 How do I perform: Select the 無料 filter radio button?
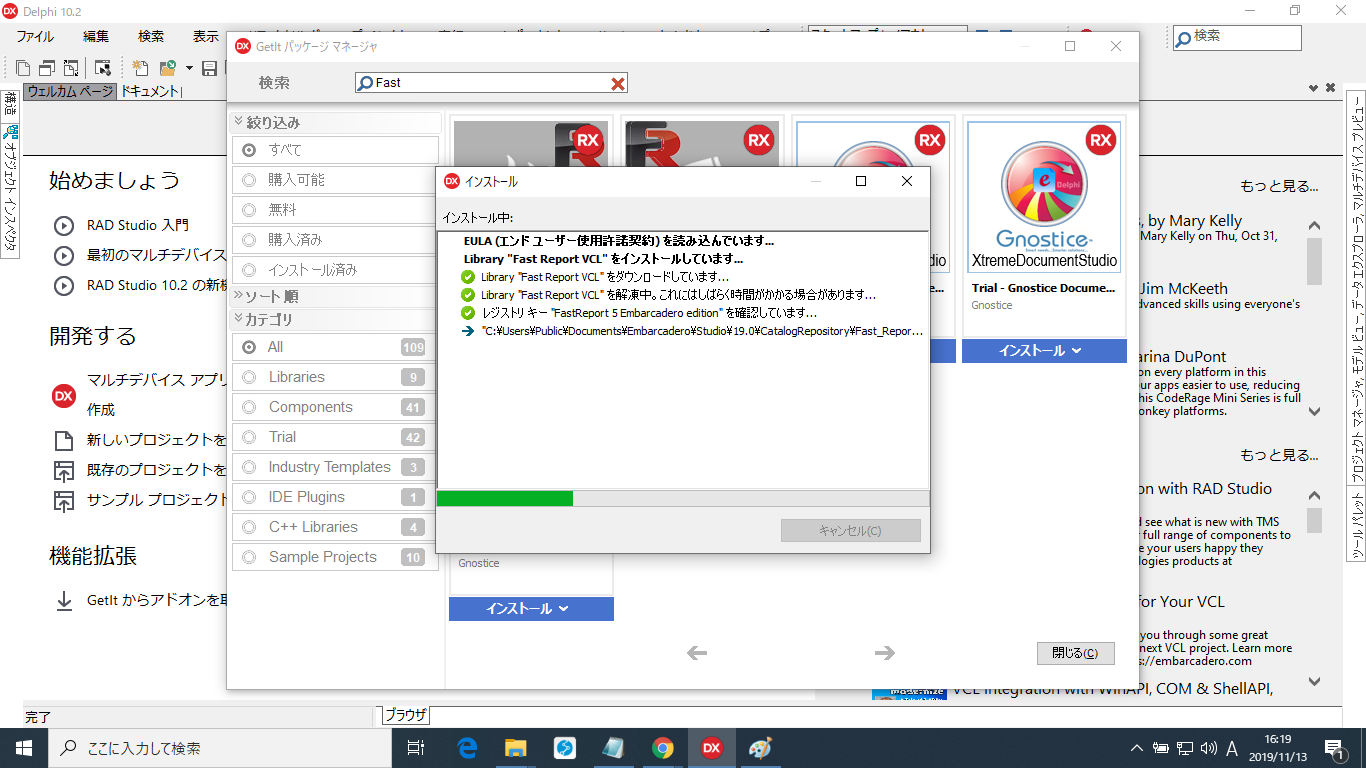(249, 210)
